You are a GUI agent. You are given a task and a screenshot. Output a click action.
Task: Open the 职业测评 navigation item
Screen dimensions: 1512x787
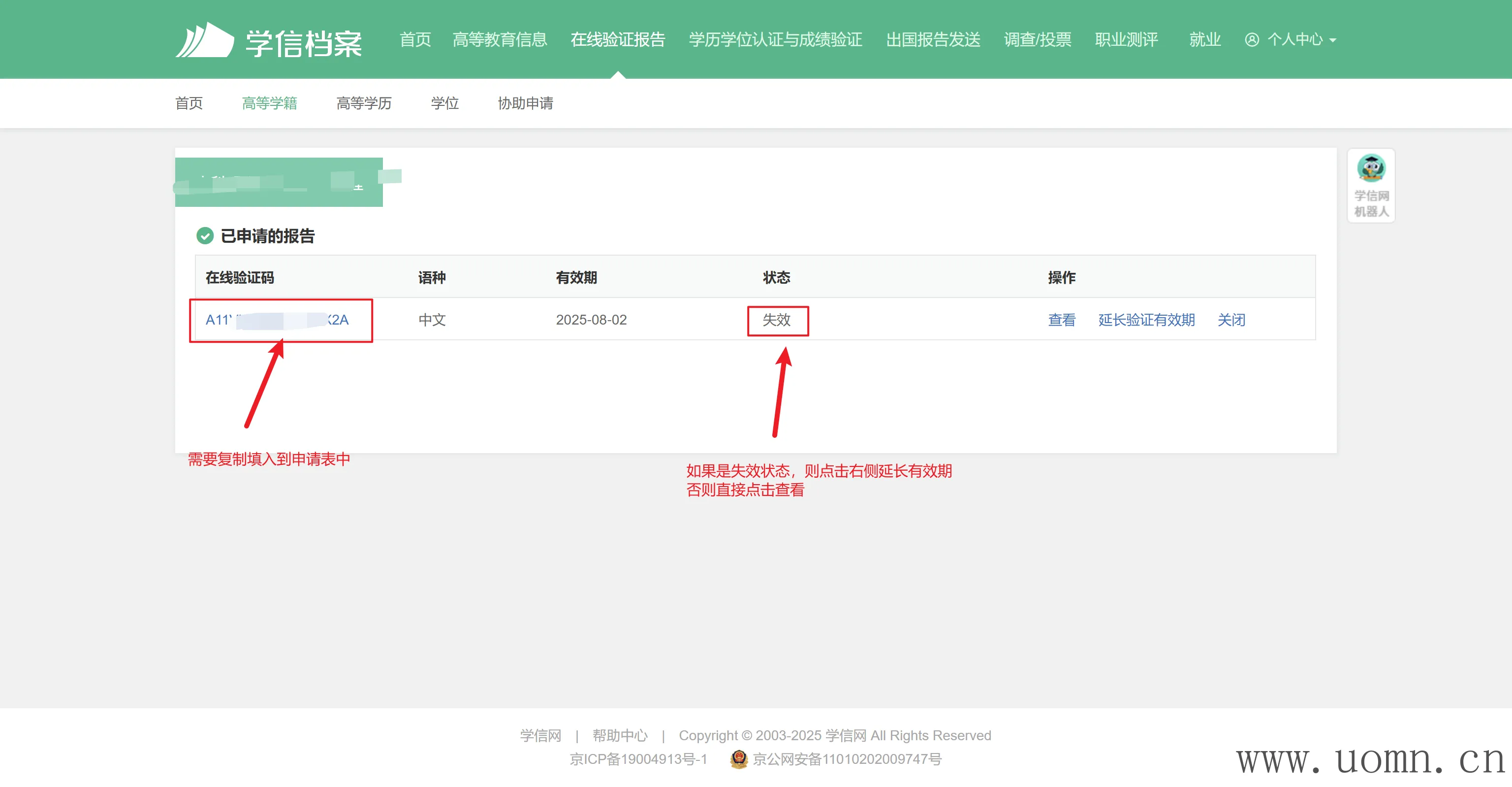(1126, 39)
